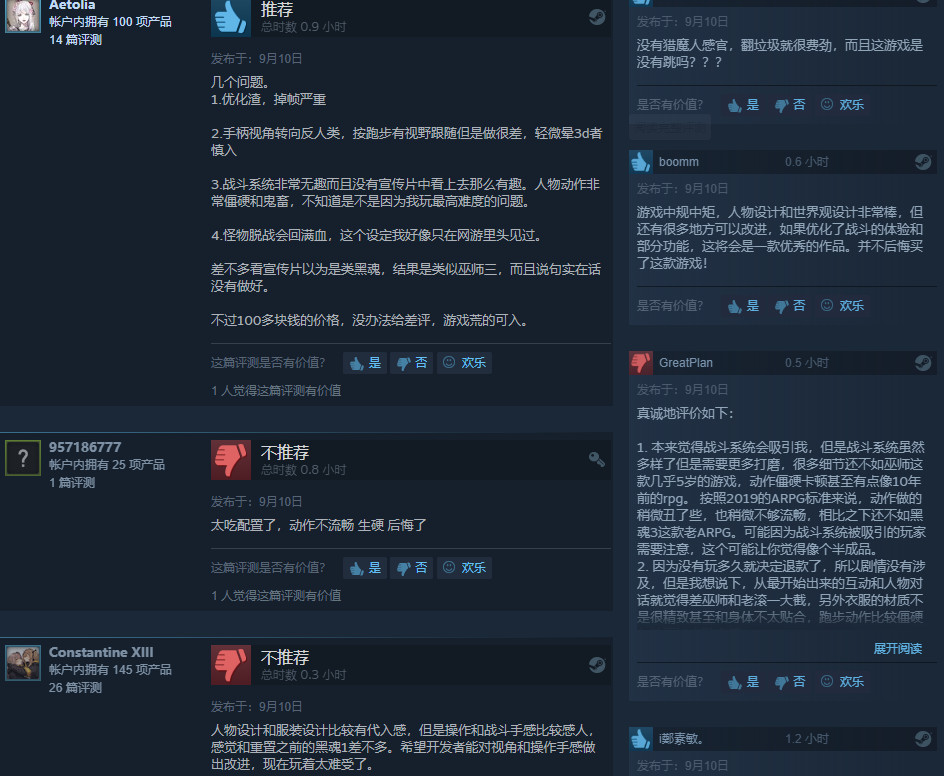Open the 957186777 username profile link

click(85, 447)
